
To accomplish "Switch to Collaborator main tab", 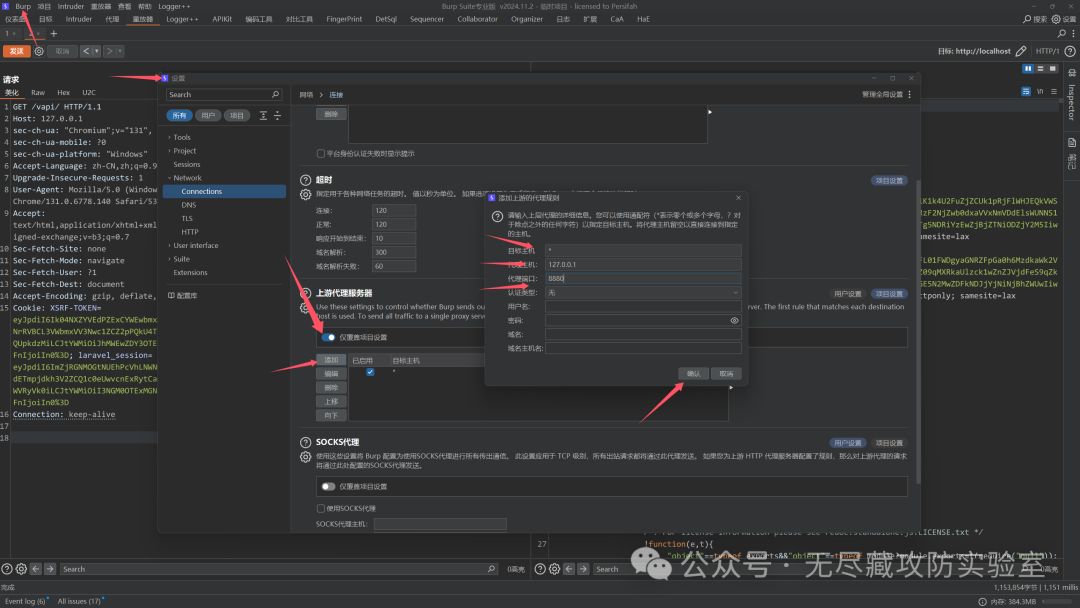I will pos(477,19).
